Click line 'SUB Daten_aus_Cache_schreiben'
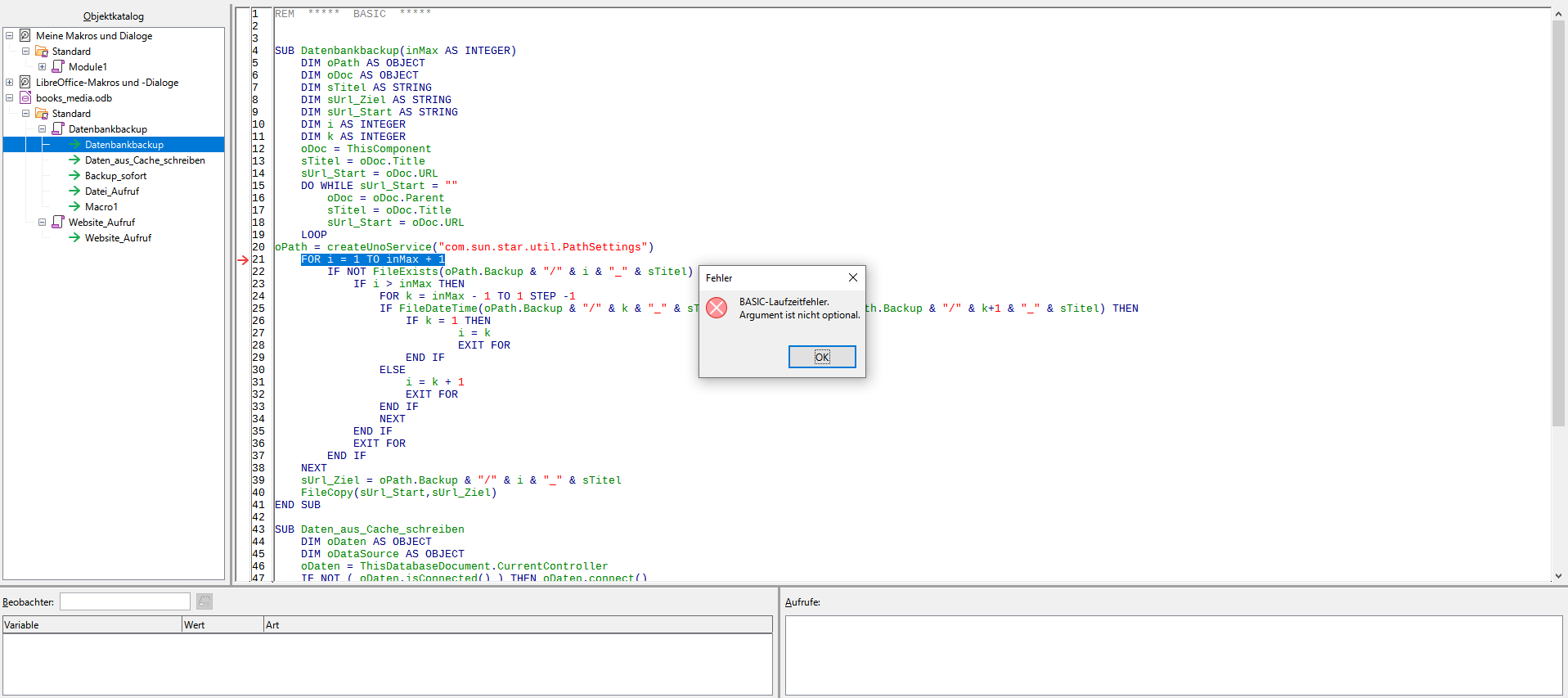The image size is (1568, 698). coord(369,529)
